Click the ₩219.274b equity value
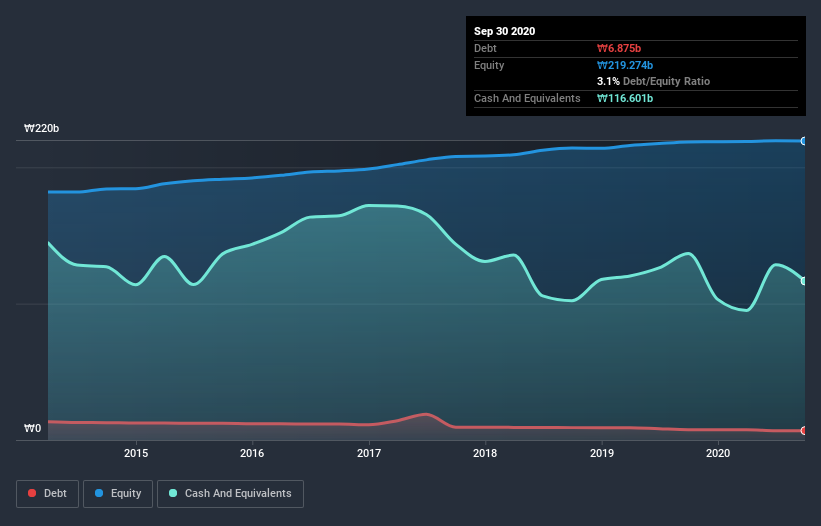Screen dimensions: 821x526 click(x=625, y=65)
